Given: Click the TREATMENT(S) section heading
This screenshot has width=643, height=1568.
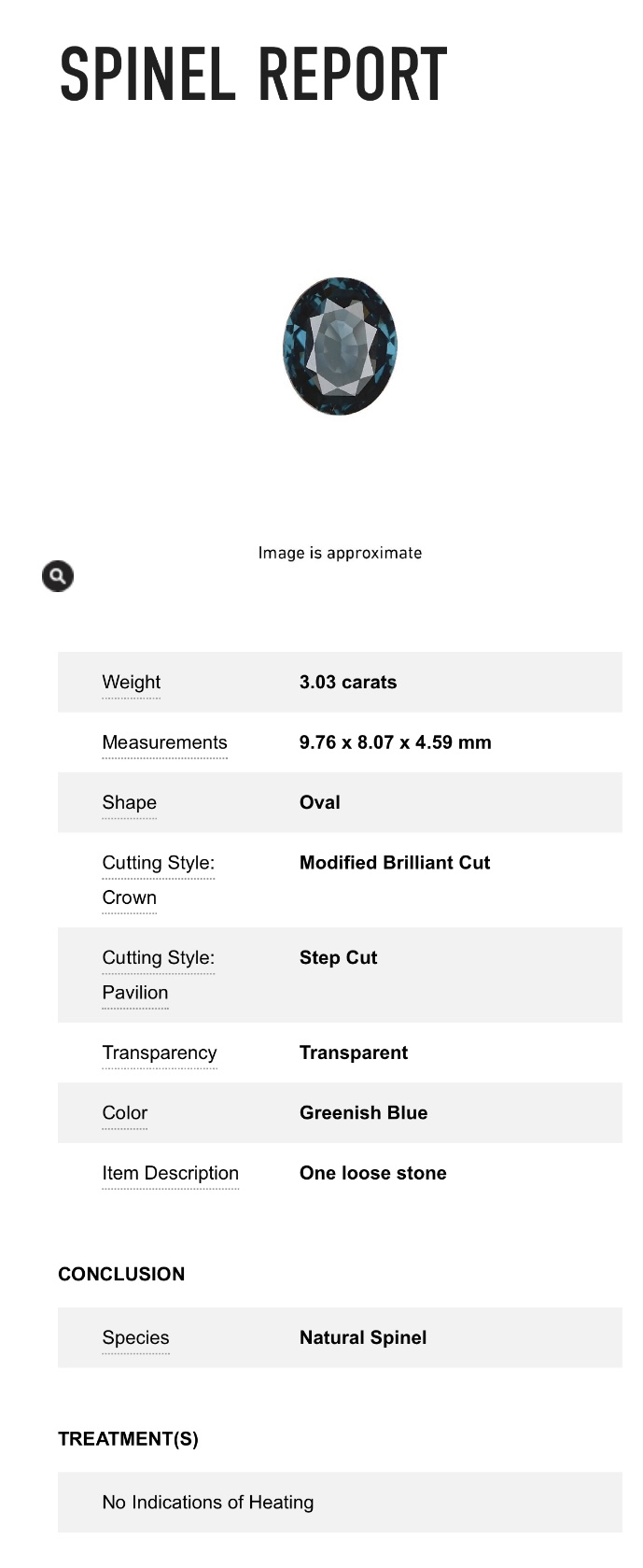Looking at the screenshot, I should coord(128,1439).
